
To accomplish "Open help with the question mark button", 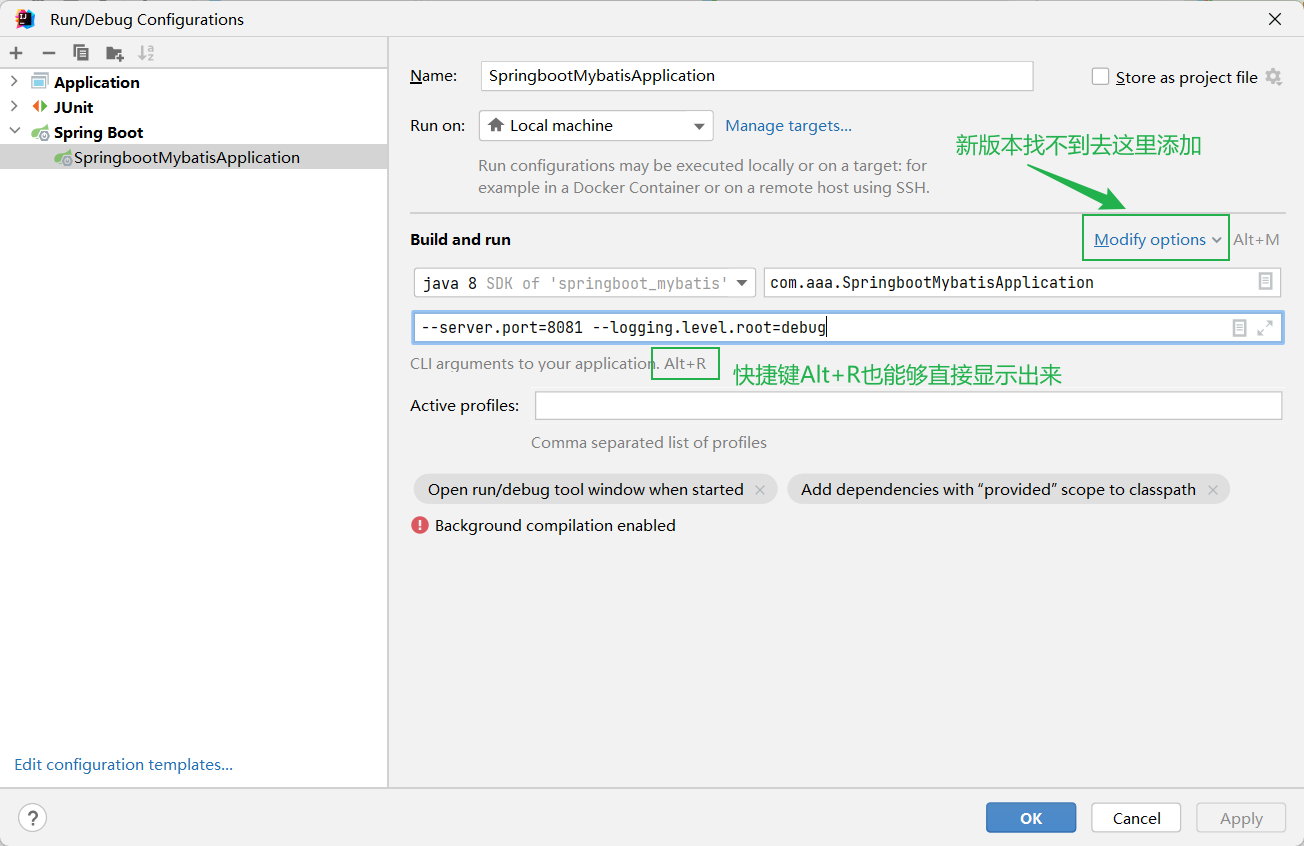I will pyautogui.click(x=33, y=818).
